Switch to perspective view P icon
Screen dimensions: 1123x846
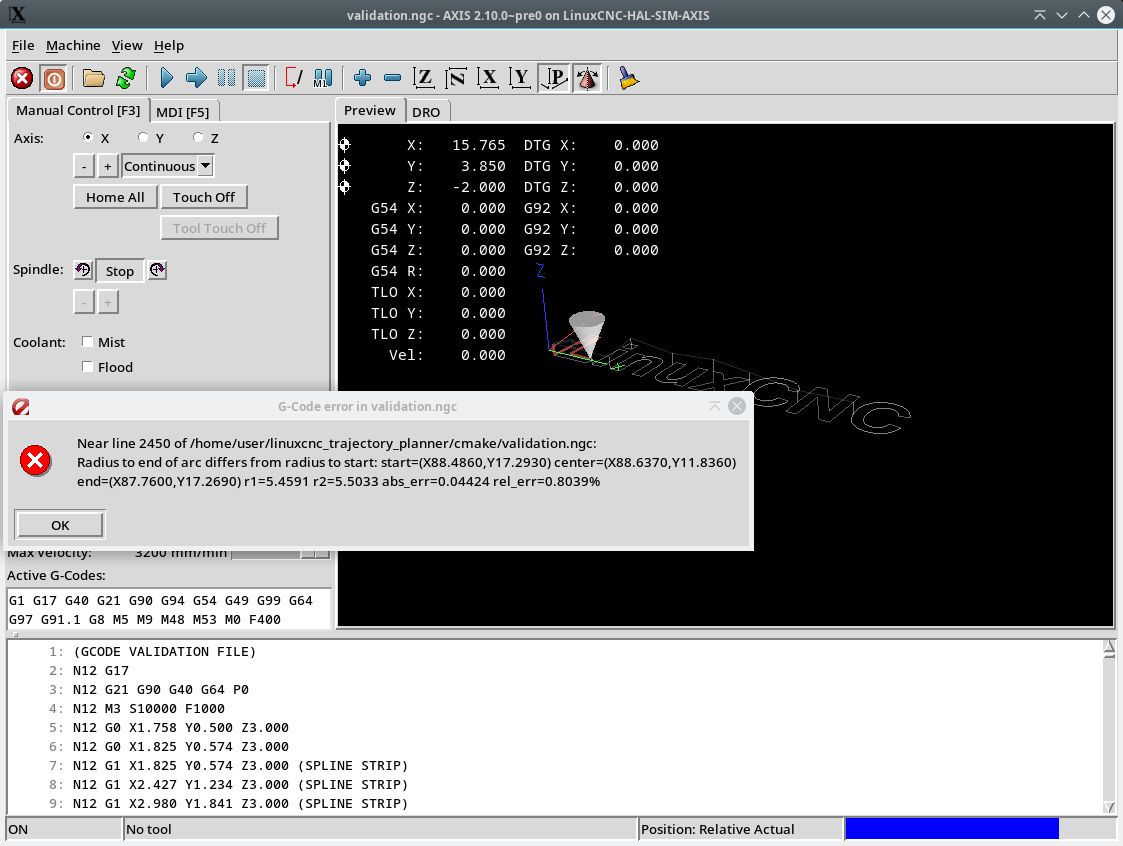click(x=554, y=78)
